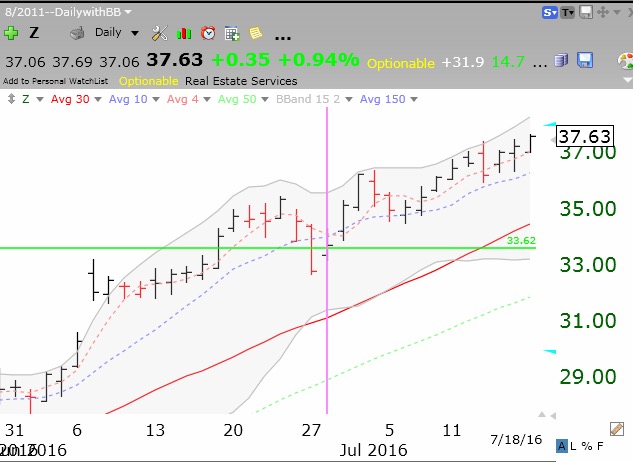This screenshot has width=633, height=462.
Task: Expand the Avg 10 indicator dropdown
Action: (x=156, y=99)
